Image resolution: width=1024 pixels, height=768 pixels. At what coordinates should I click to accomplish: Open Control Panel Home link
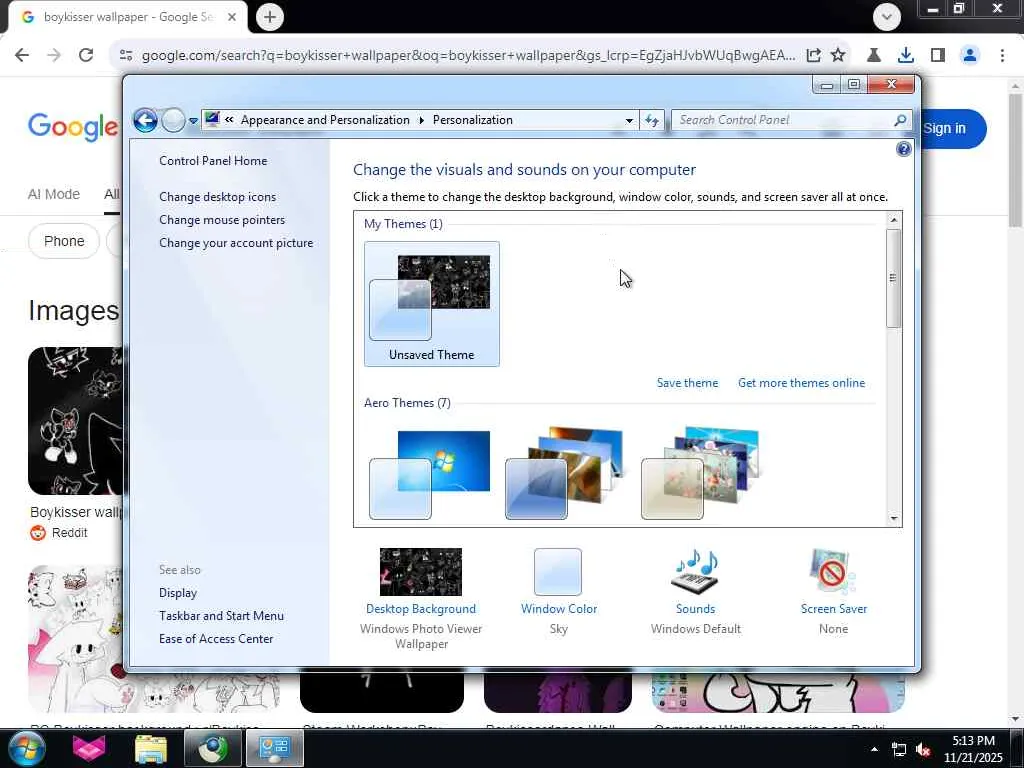tap(213, 161)
